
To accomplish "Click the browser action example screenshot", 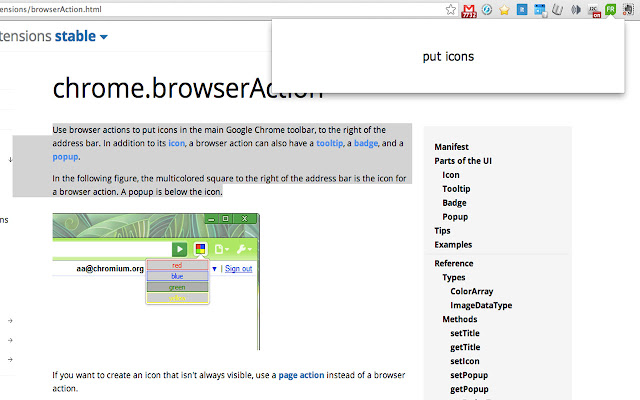I will pos(156,281).
